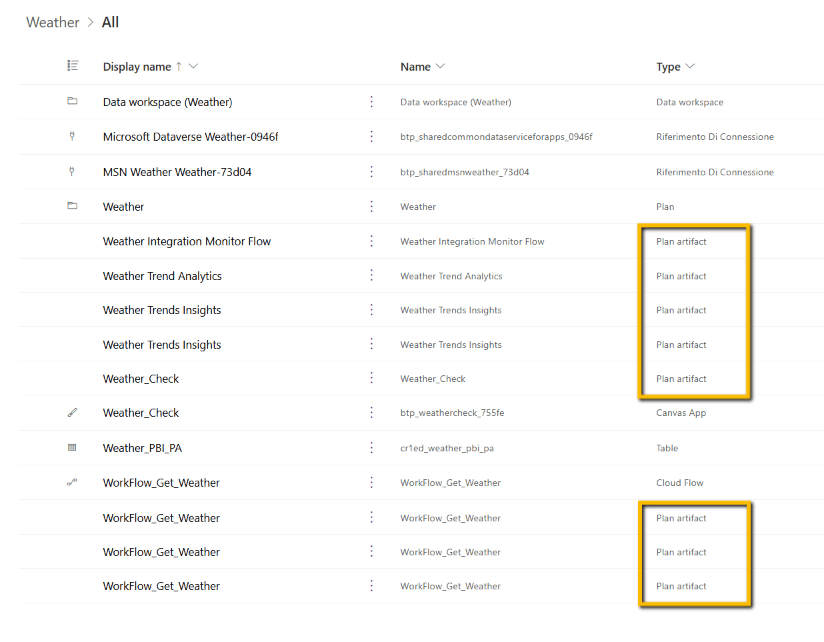Click the table icon beside Weather_PBI_PA
Screen dimensions: 824x642
pyautogui.click(x=72, y=448)
